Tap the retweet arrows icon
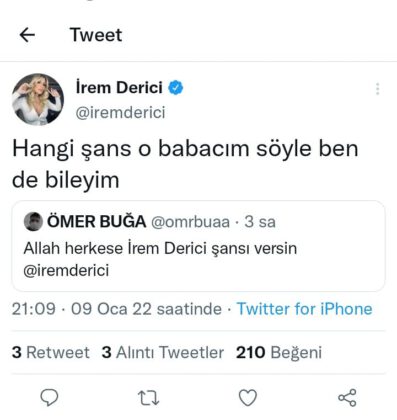Screen dimensions: 397x420 (148, 398)
